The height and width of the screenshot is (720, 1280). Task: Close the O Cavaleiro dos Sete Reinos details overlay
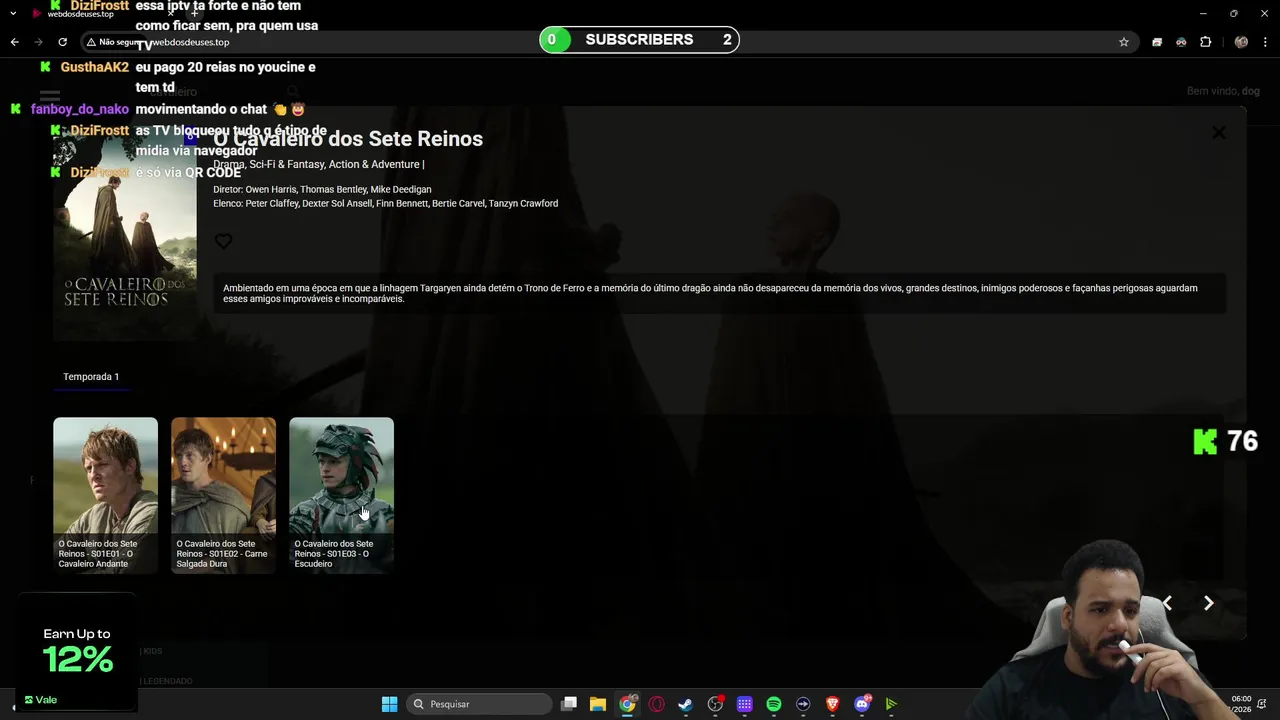(1218, 133)
